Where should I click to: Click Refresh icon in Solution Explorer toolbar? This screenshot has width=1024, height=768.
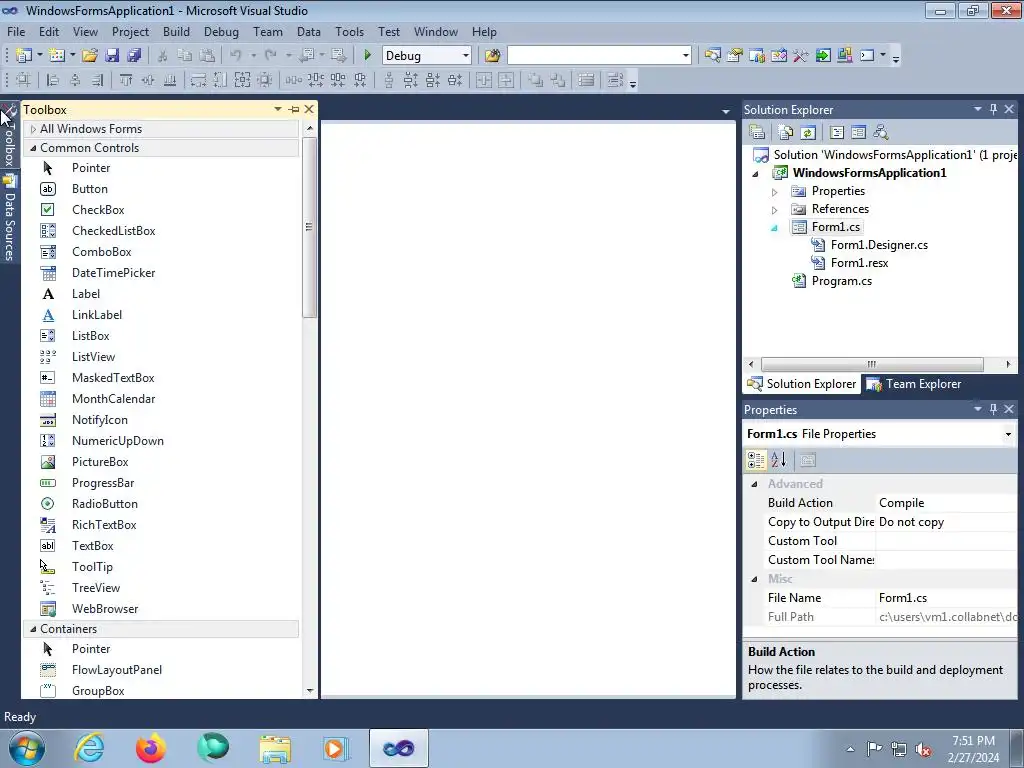click(x=808, y=133)
